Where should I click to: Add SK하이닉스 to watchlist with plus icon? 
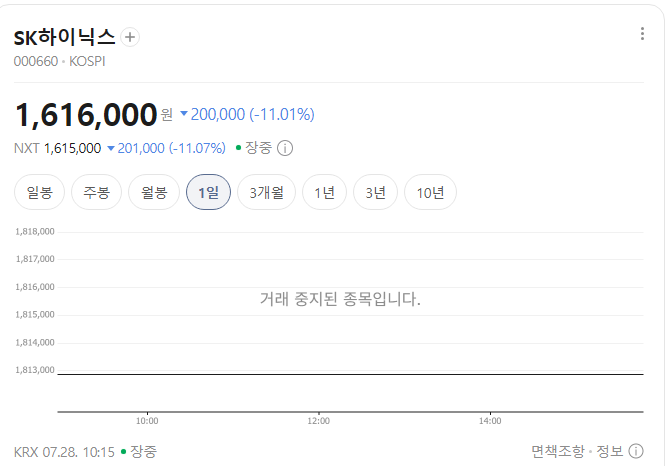[130, 37]
